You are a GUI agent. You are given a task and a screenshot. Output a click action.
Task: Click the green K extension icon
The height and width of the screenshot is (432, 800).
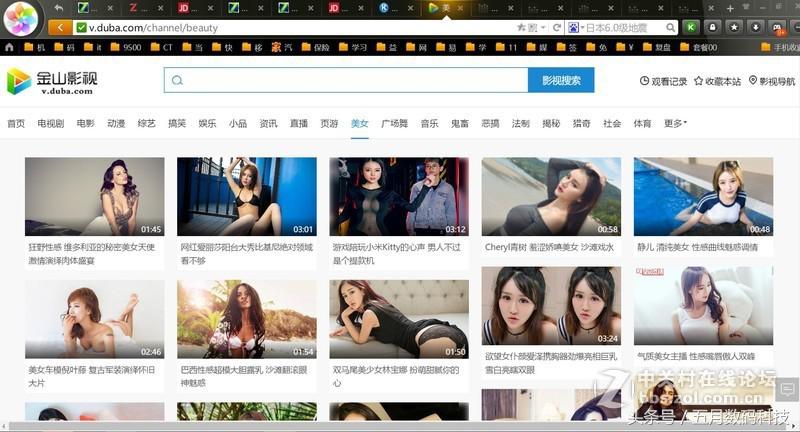tap(691, 28)
